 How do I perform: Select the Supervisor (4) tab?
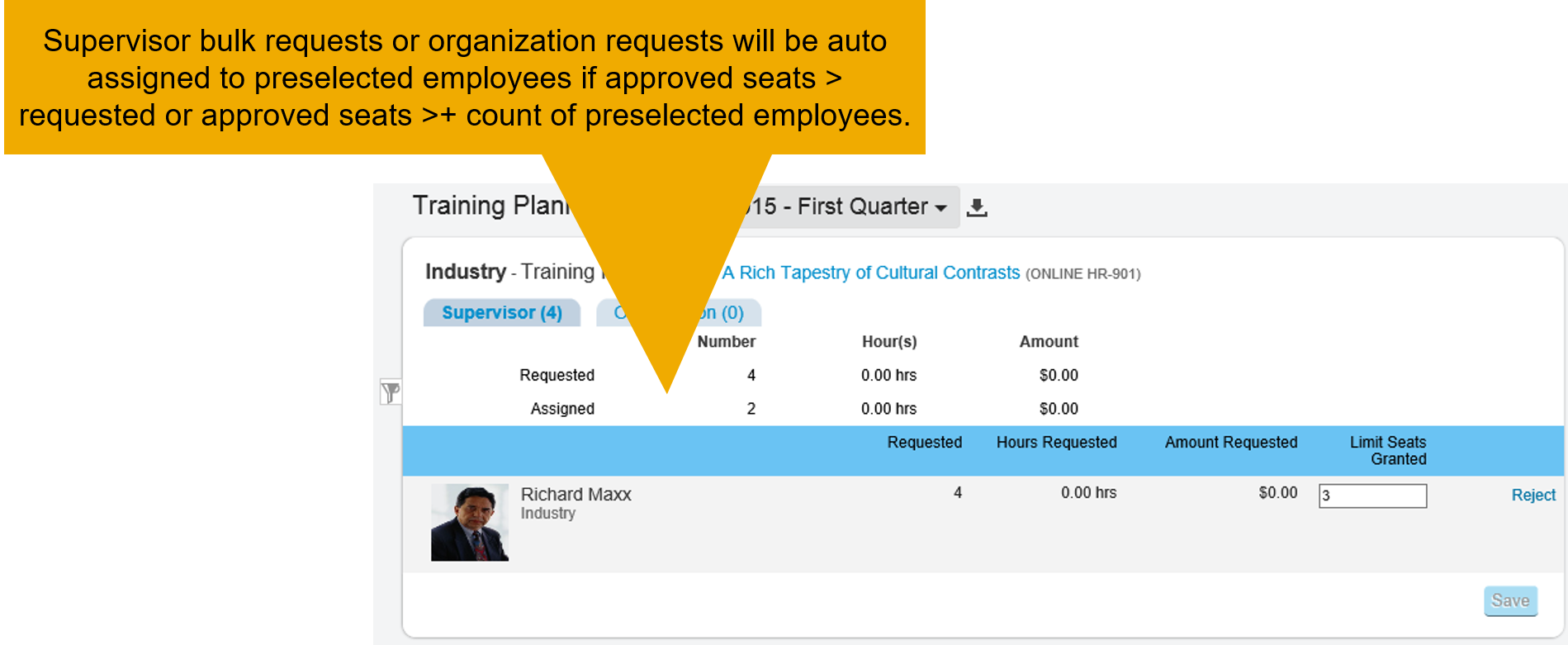[502, 313]
